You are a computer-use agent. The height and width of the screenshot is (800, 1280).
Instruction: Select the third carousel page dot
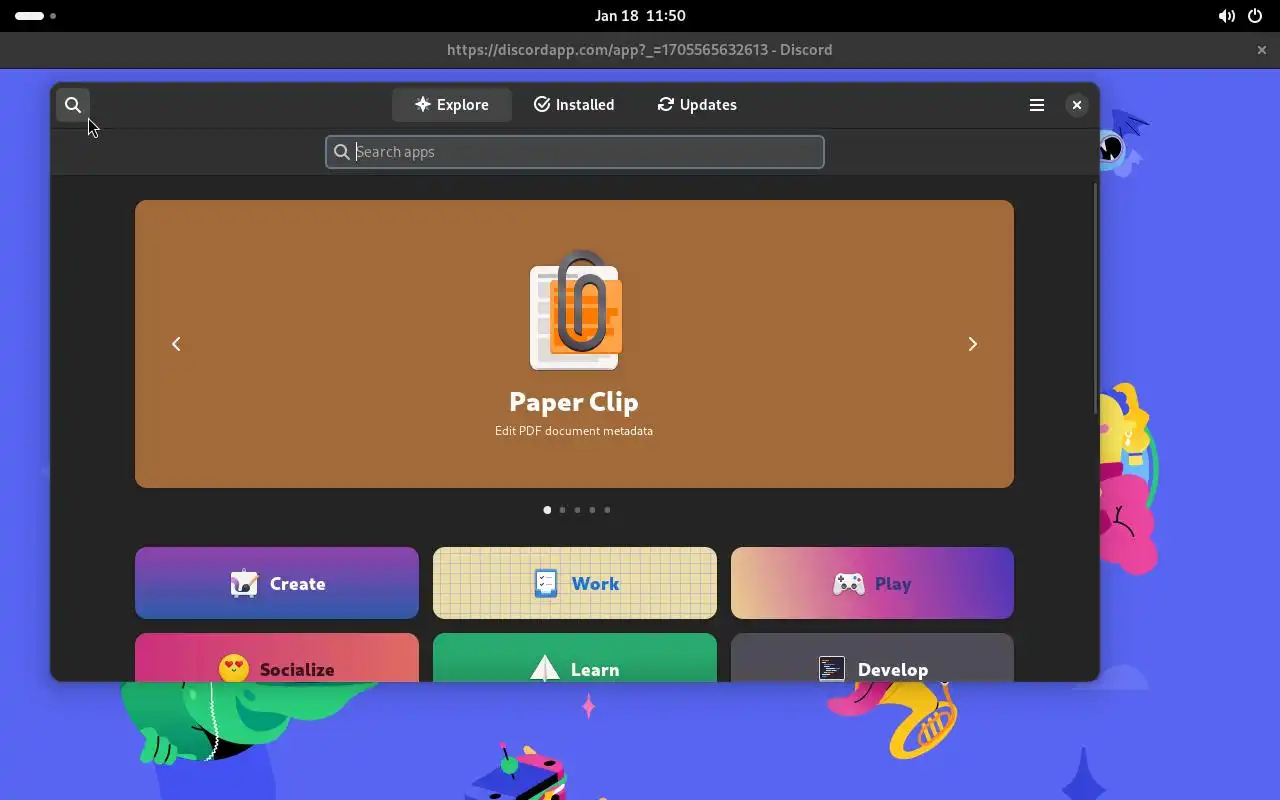pos(577,510)
